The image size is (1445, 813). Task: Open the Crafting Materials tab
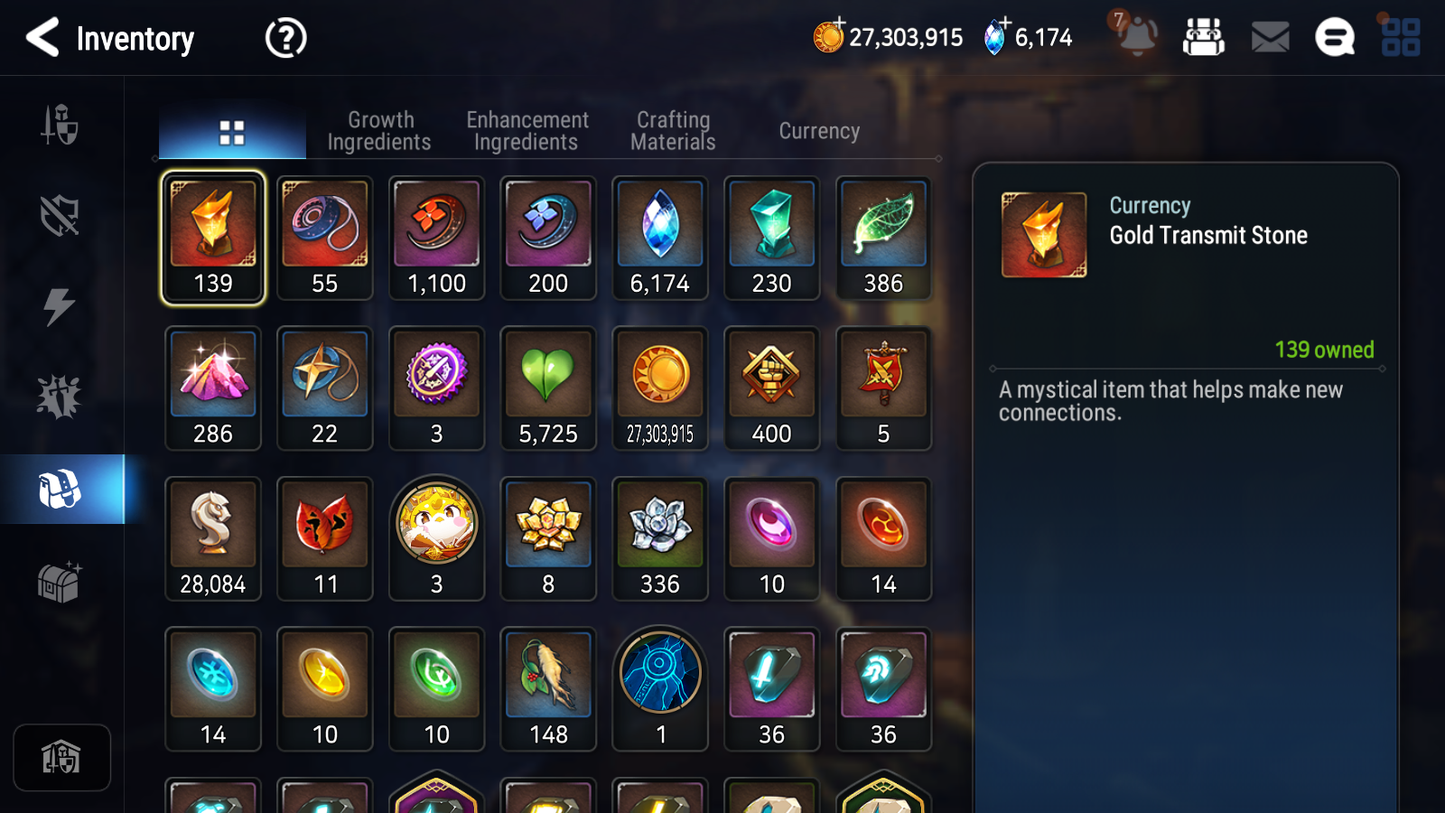[x=673, y=131]
